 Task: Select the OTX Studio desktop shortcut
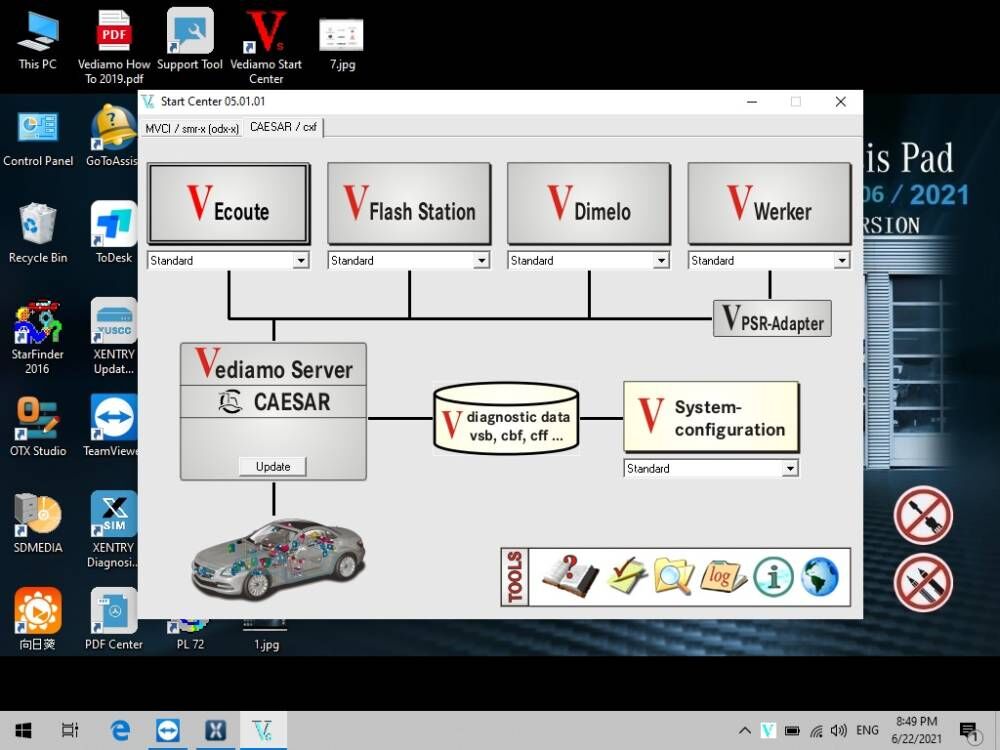pyautogui.click(x=38, y=427)
